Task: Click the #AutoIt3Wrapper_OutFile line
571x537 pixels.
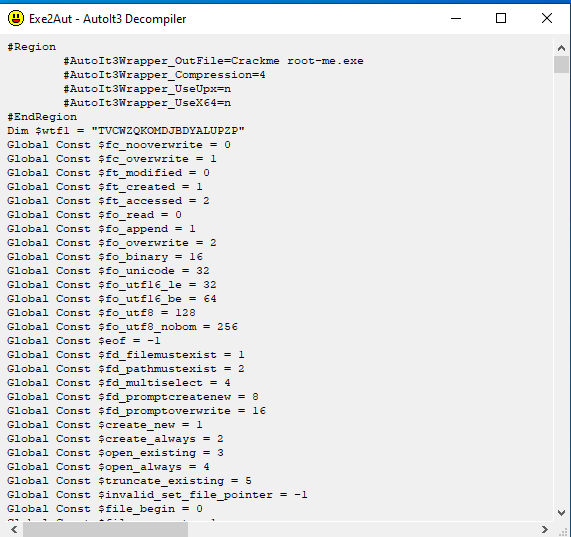Action: 213,61
